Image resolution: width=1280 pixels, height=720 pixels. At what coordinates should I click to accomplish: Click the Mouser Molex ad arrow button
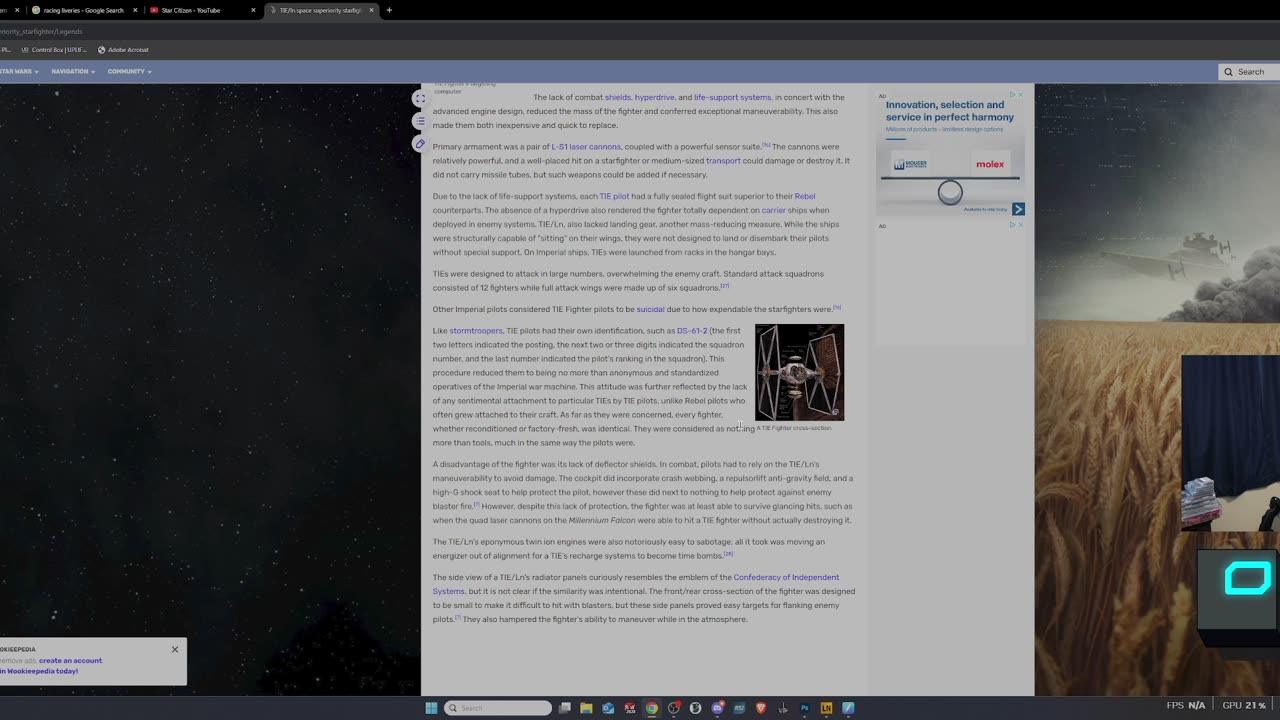(1018, 209)
